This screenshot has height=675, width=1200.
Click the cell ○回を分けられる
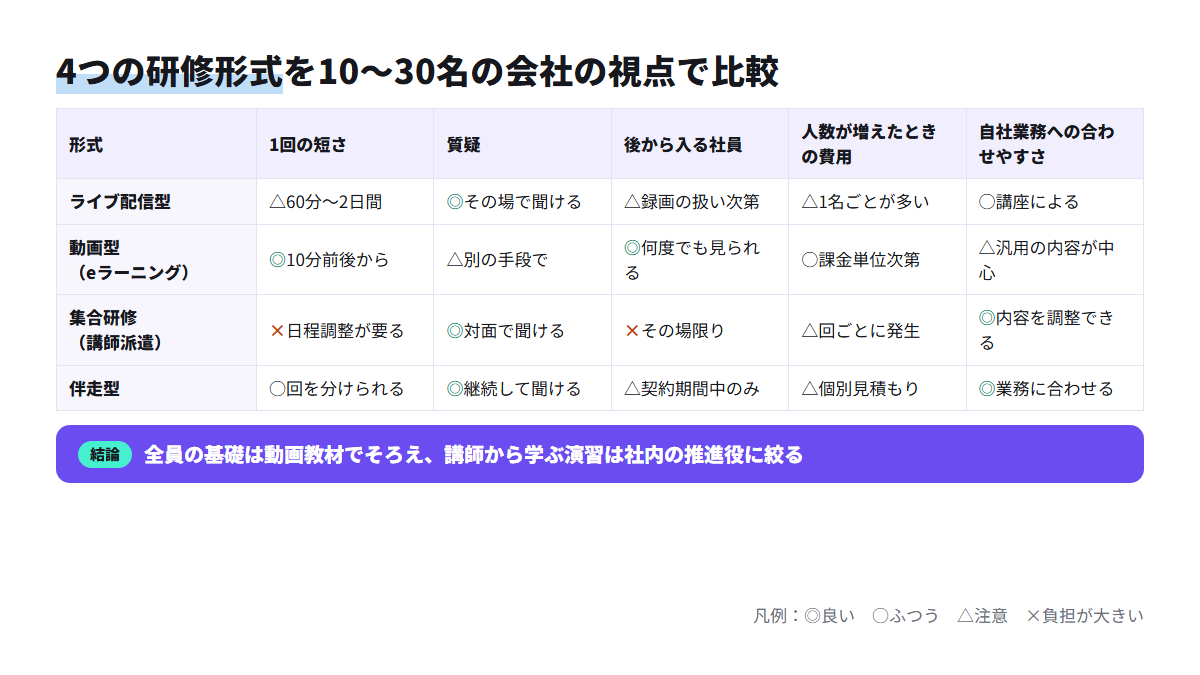click(x=345, y=388)
